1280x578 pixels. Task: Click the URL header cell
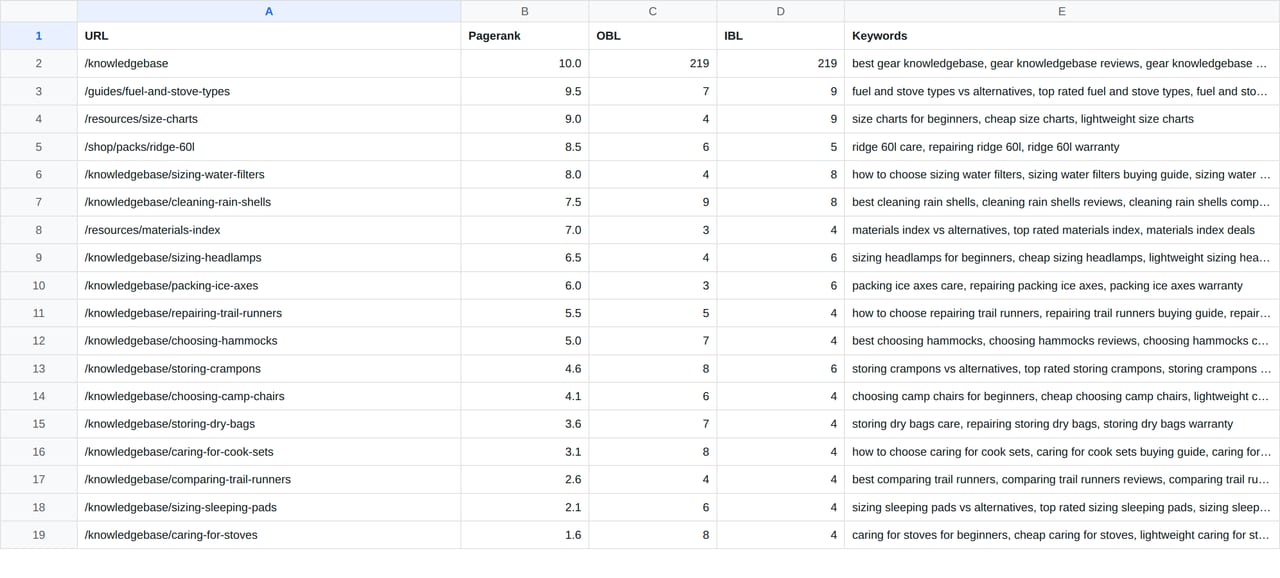pos(269,36)
